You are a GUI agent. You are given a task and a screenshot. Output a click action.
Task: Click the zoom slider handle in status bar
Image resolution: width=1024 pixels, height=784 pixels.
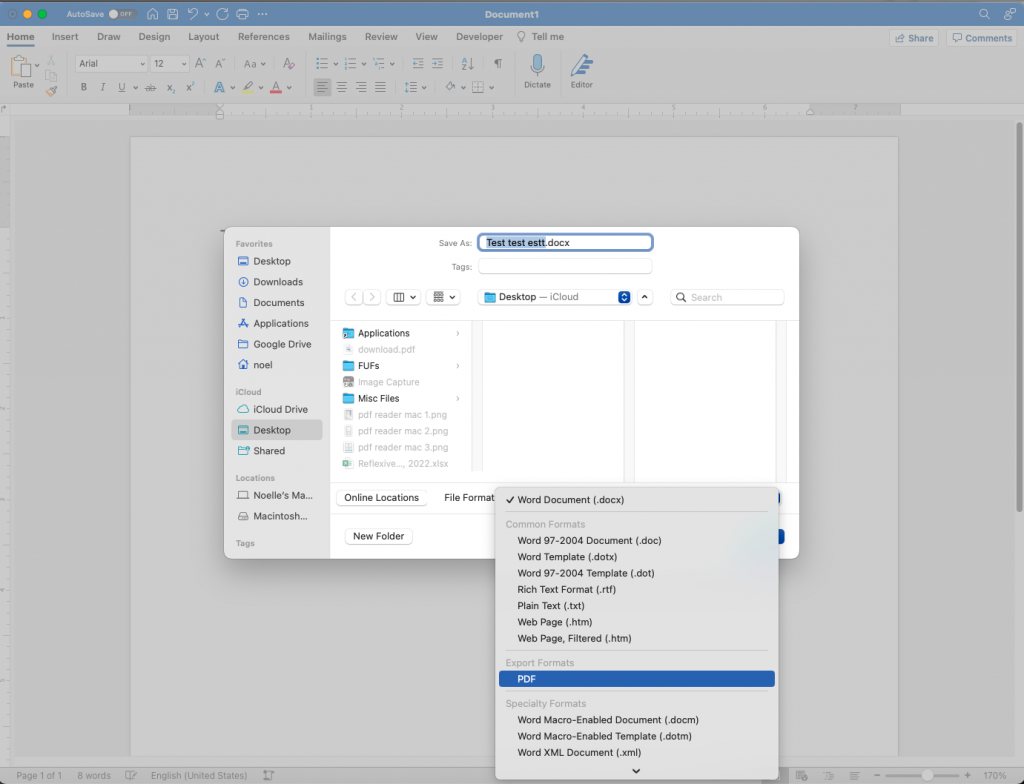coord(927,776)
